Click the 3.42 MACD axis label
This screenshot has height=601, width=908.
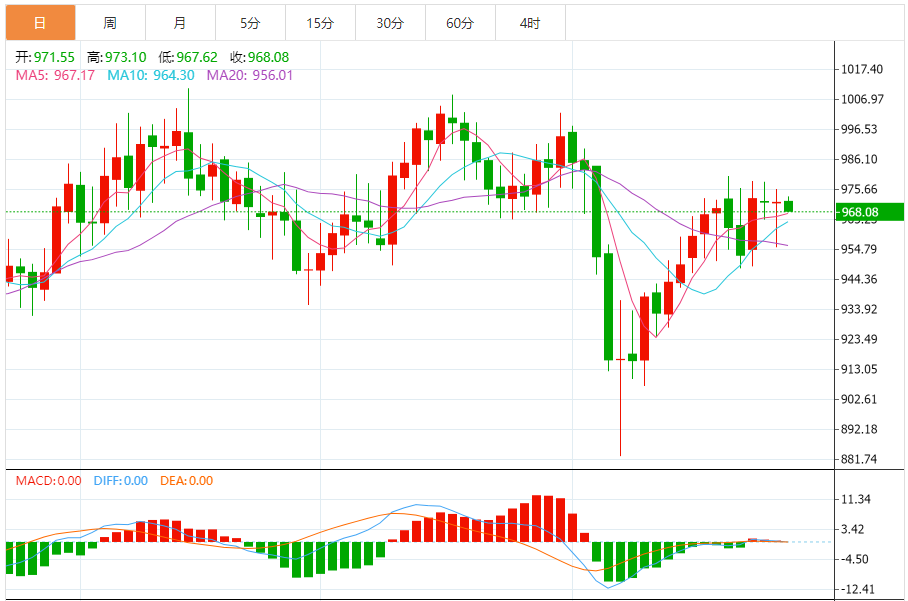852,529
